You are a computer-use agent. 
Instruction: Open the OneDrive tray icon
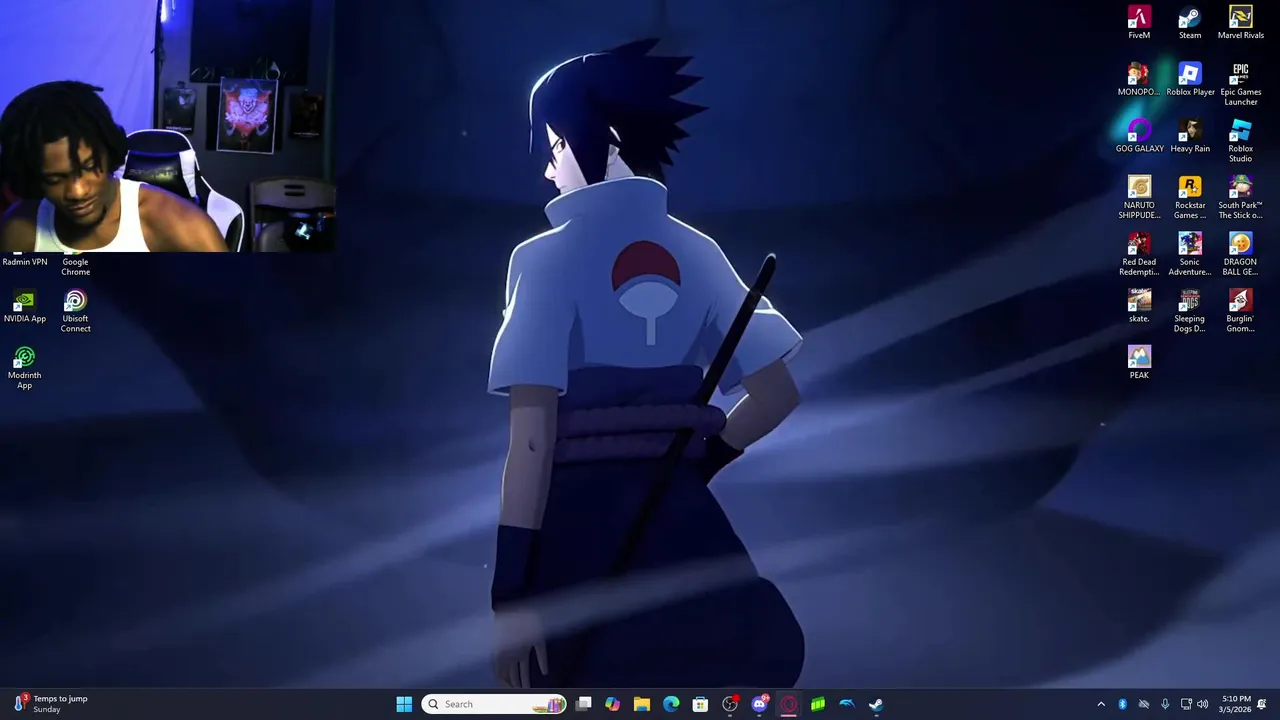[1144, 704]
